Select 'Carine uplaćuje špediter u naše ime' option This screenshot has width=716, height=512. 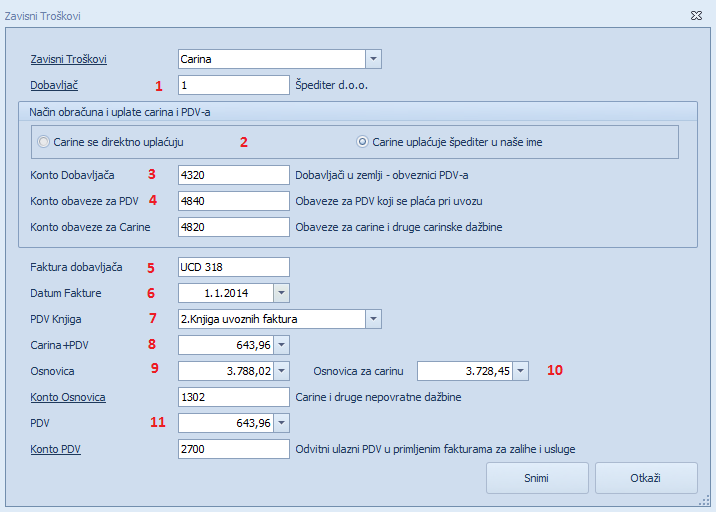pyautogui.click(x=364, y=142)
